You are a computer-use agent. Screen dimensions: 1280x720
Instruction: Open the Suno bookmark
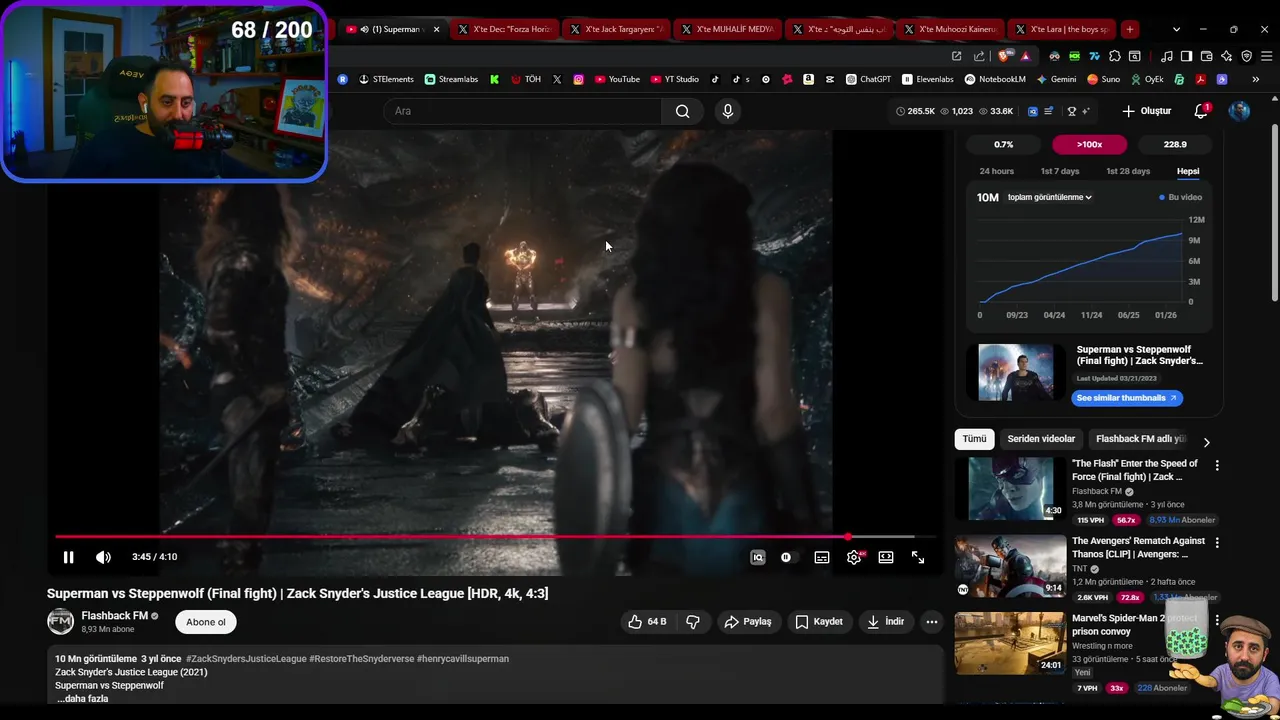(1103, 79)
